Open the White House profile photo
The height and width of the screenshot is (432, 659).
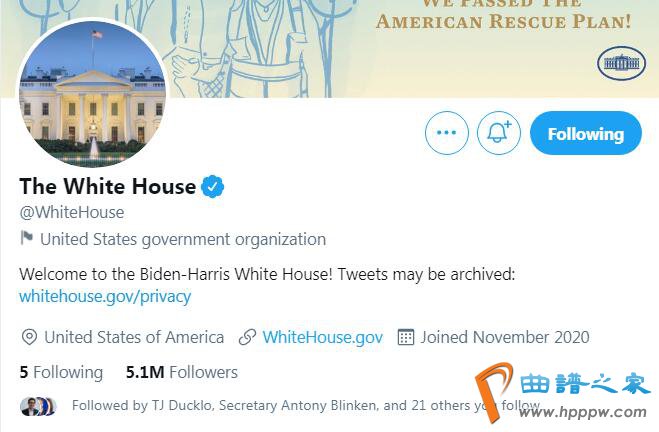coord(92,93)
